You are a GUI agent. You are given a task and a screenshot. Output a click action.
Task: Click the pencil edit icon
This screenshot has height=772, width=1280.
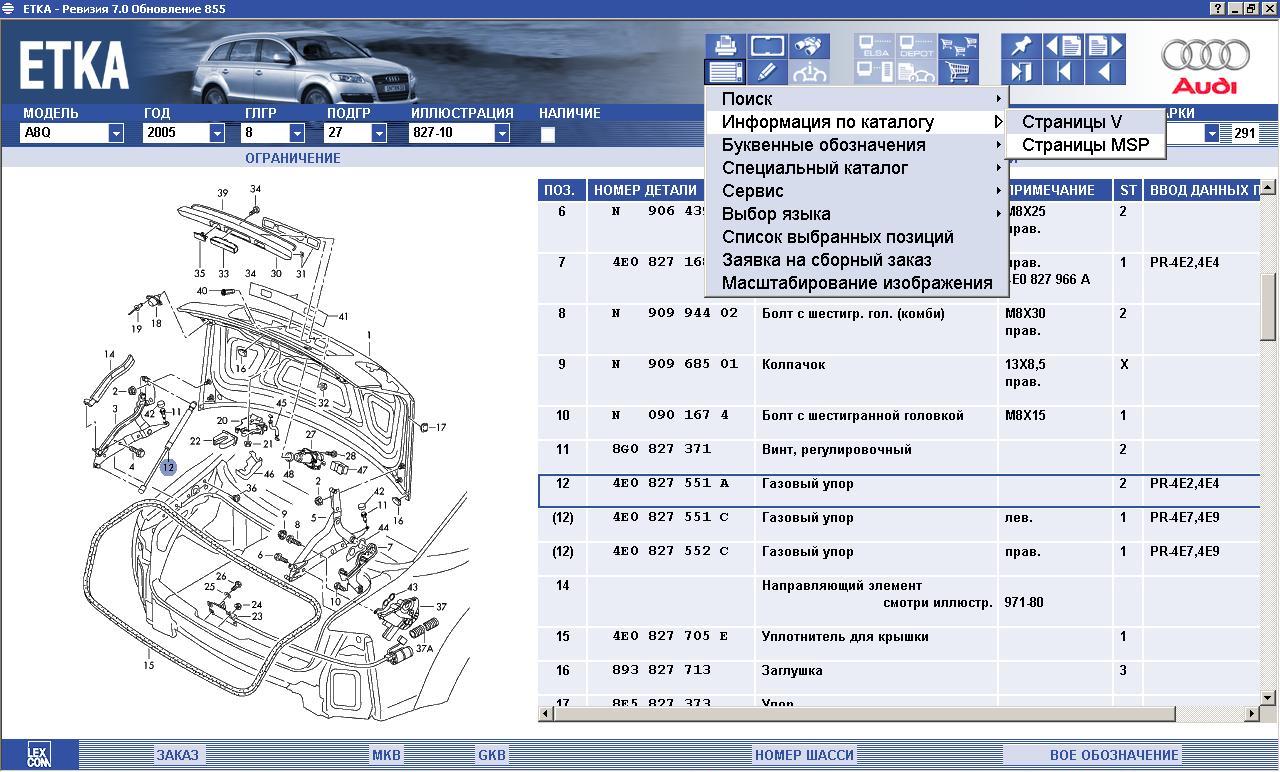pyautogui.click(x=767, y=72)
